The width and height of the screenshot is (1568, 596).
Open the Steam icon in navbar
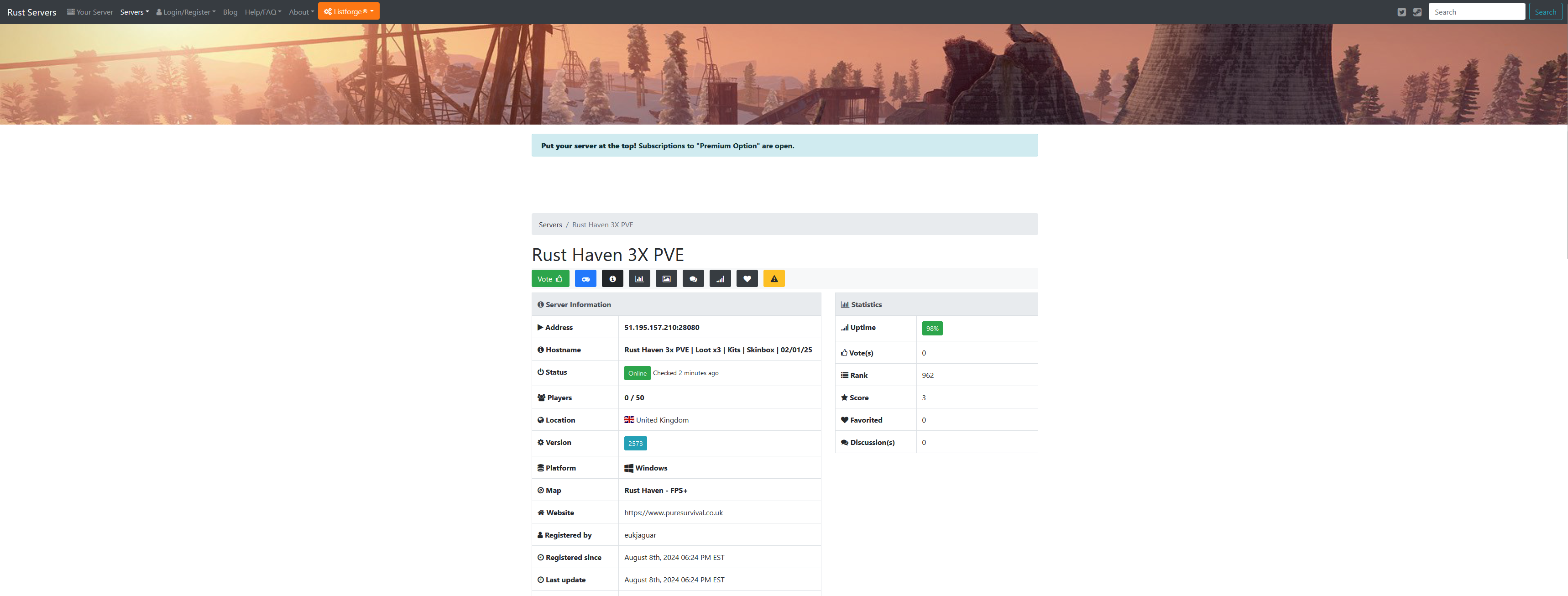pos(1417,12)
